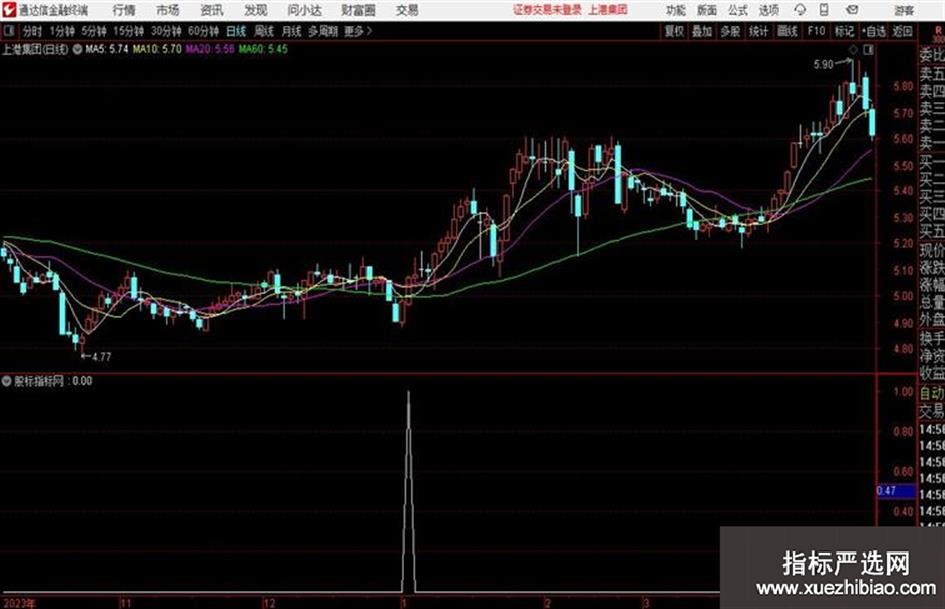Click the MA5: 5.74 indicator label
The image size is (945, 609).
[107, 49]
